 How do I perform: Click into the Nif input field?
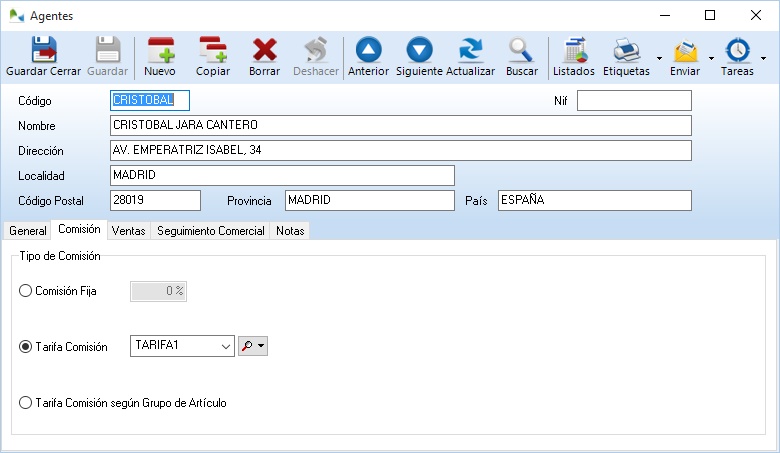pos(634,101)
